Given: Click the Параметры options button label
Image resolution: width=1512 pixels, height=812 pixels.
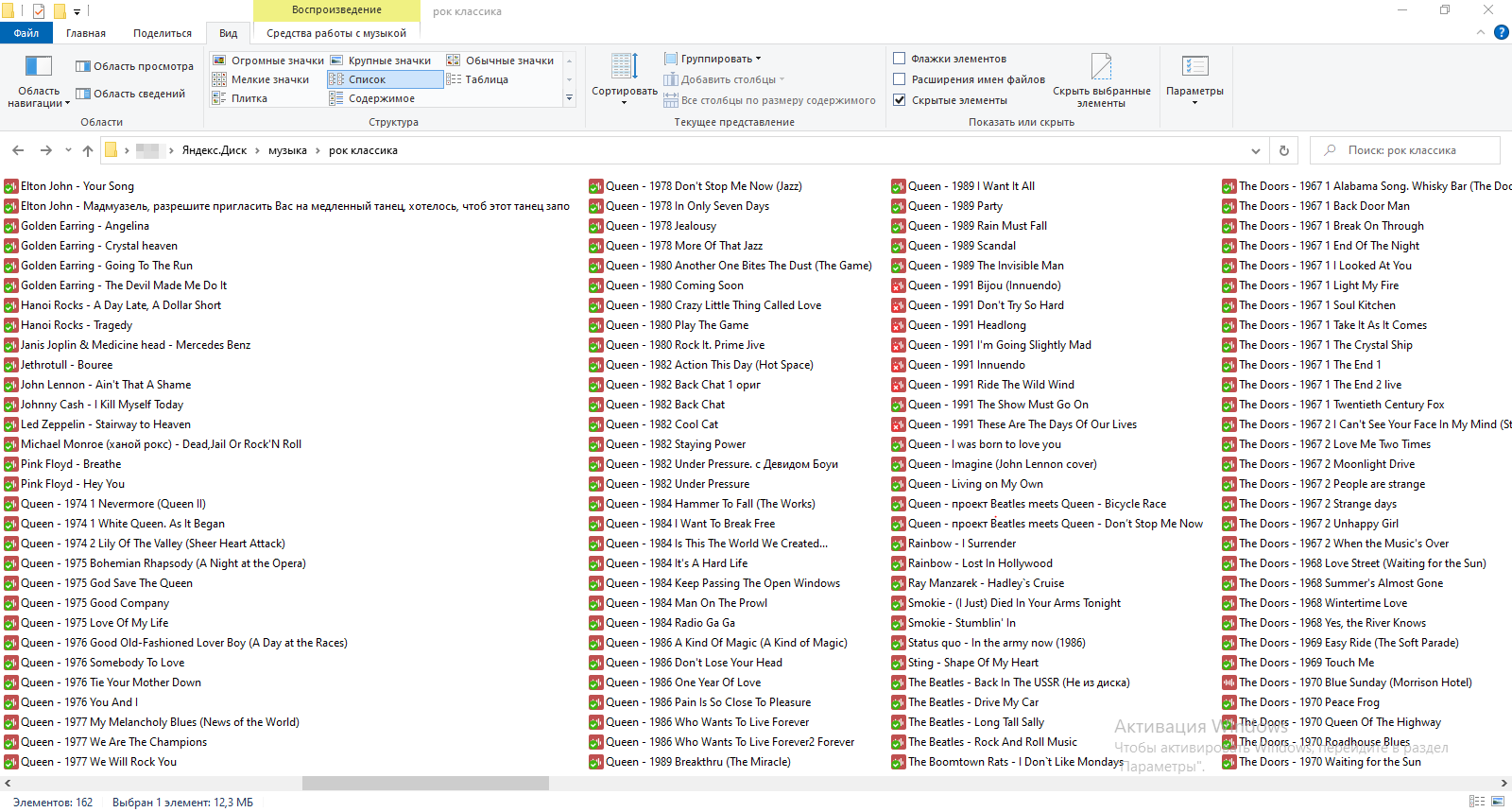Looking at the screenshot, I should point(1194,92).
